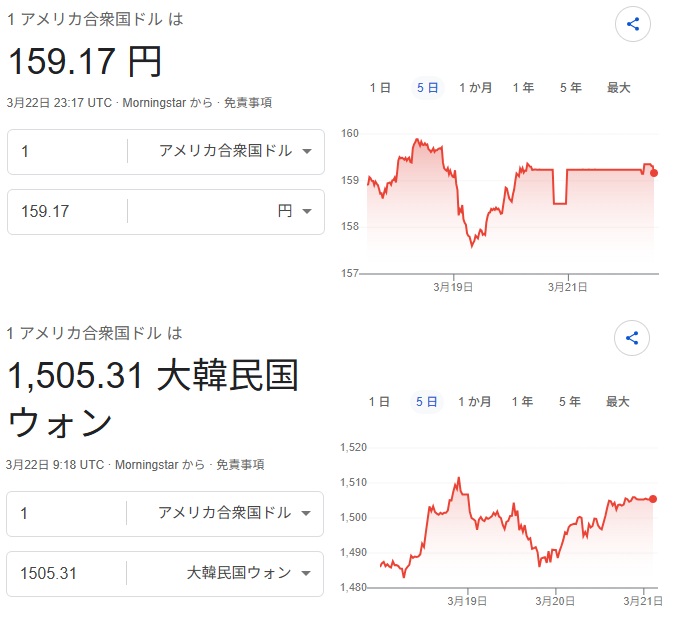
Task: Click red endpoint marker on yen chart
Action: tap(654, 173)
